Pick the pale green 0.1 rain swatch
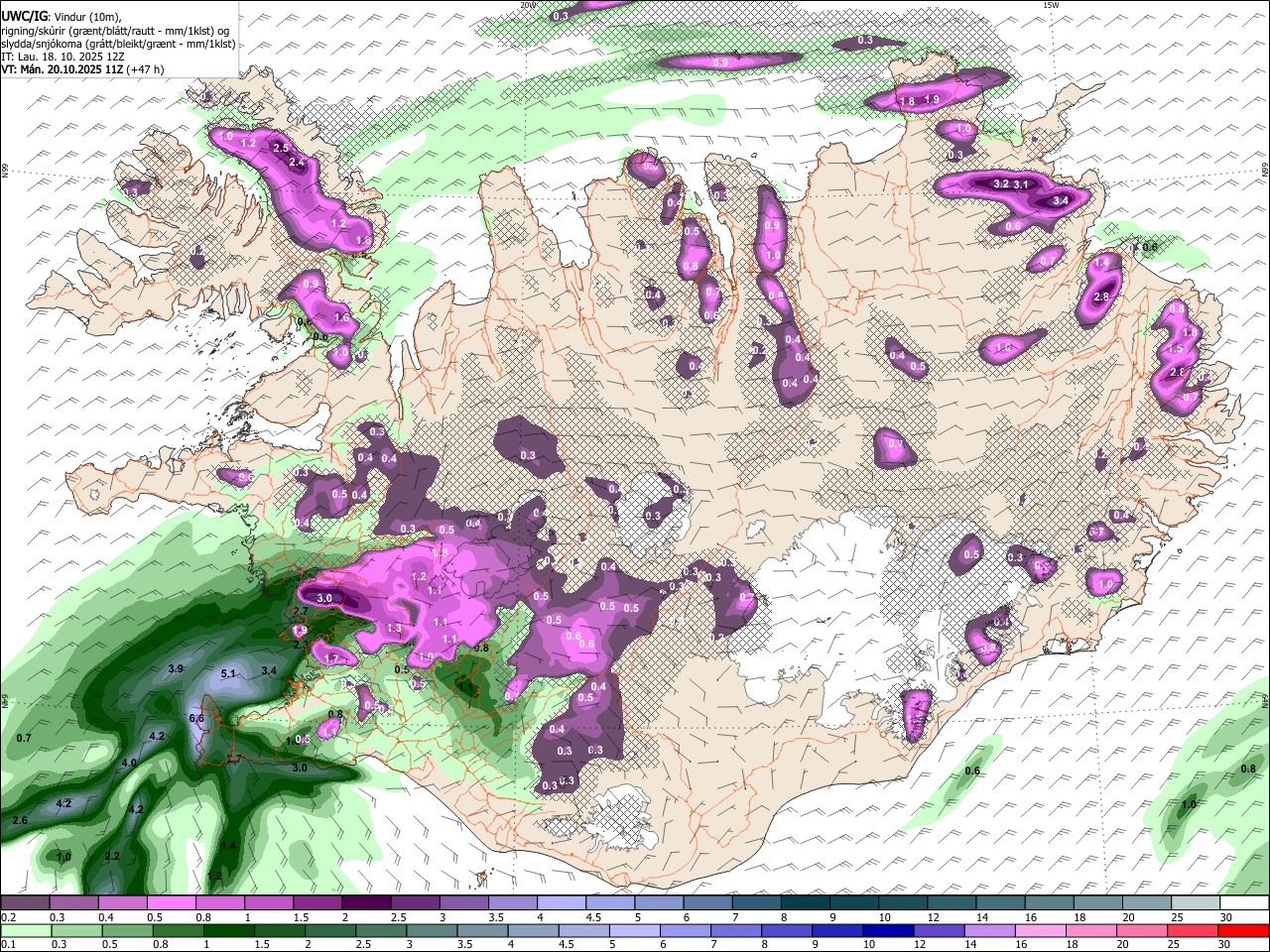The height and width of the screenshot is (952, 1270). [x=26, y=930]
